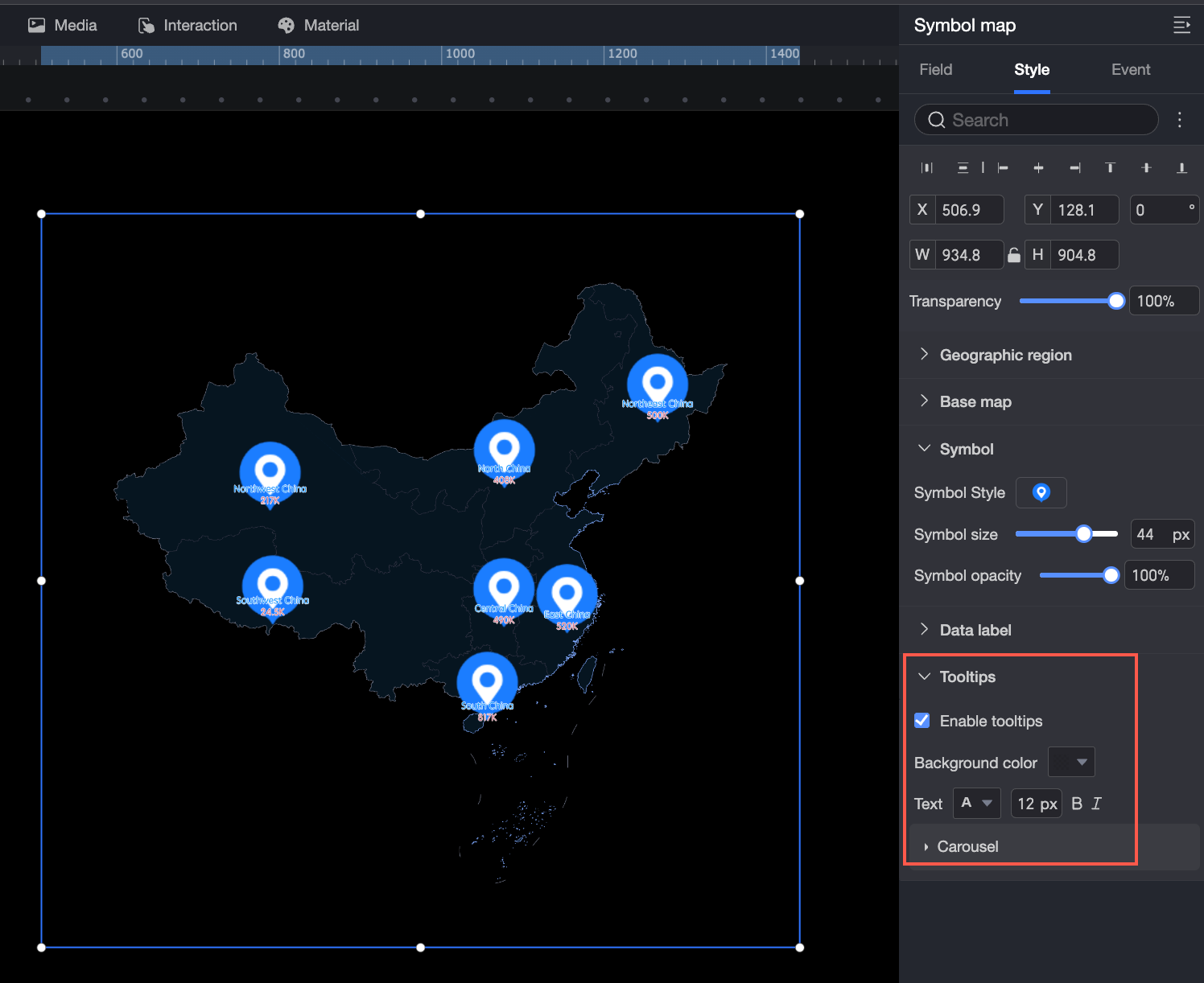Screen dimensions: 1204x983
Task: Click the Symbol opacity slider handle
Action: coord(1111,575)
